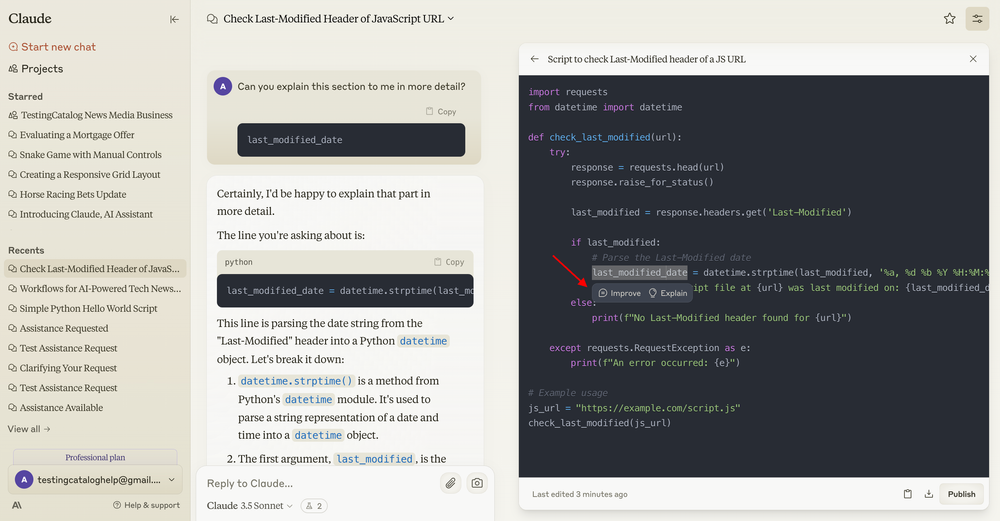
Task: Expand the Claude 3.5 Sonnet model selector
Action: 250,506
